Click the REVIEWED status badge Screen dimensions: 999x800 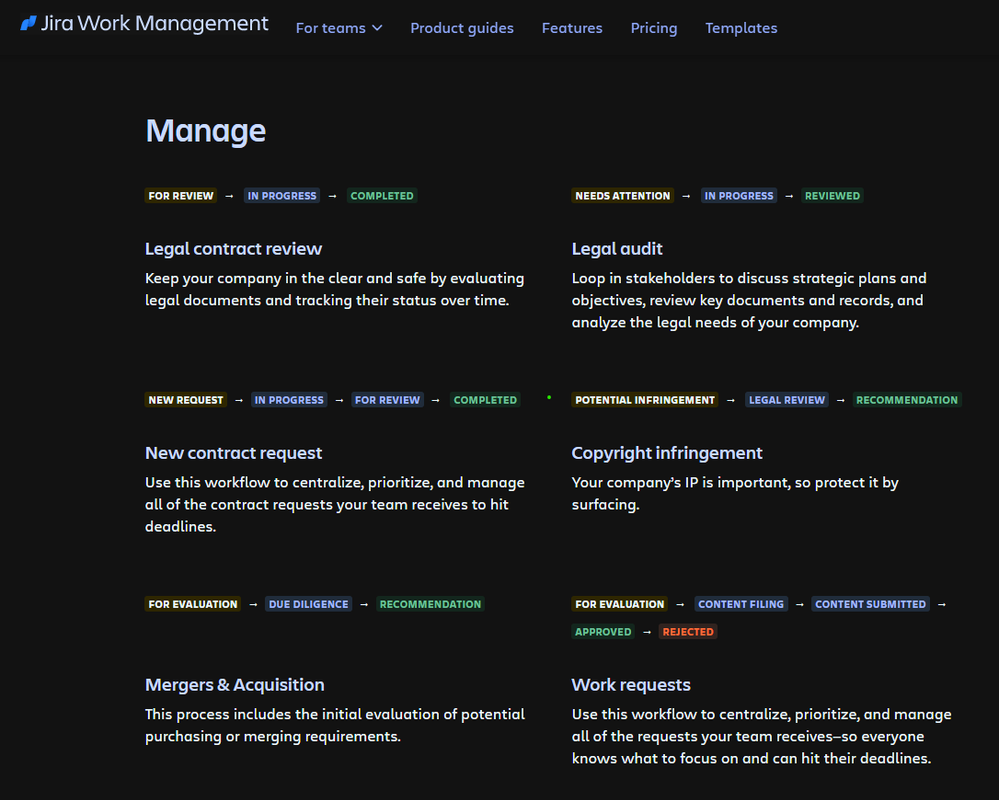click(832, 196)
